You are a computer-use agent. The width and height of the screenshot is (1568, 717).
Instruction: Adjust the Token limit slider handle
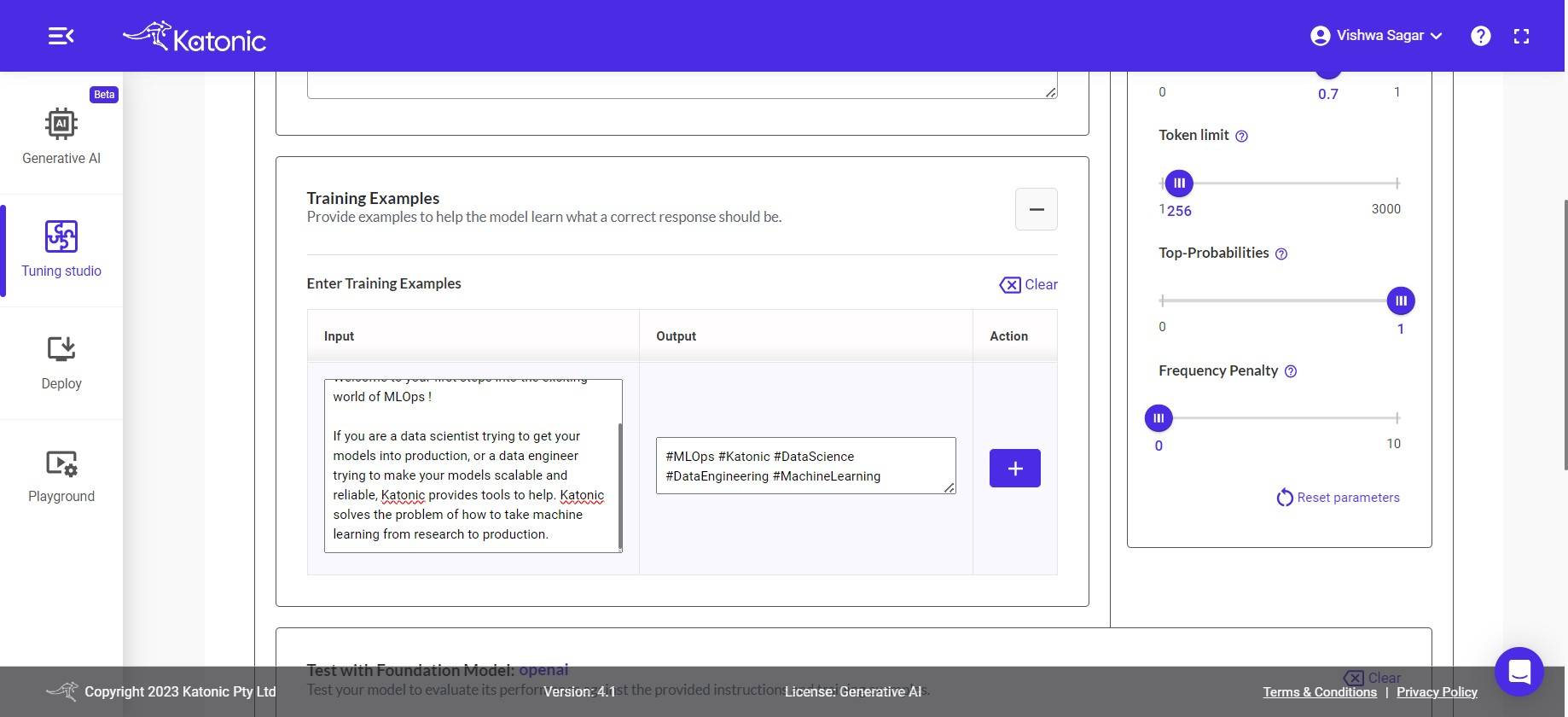point(1179,183)
